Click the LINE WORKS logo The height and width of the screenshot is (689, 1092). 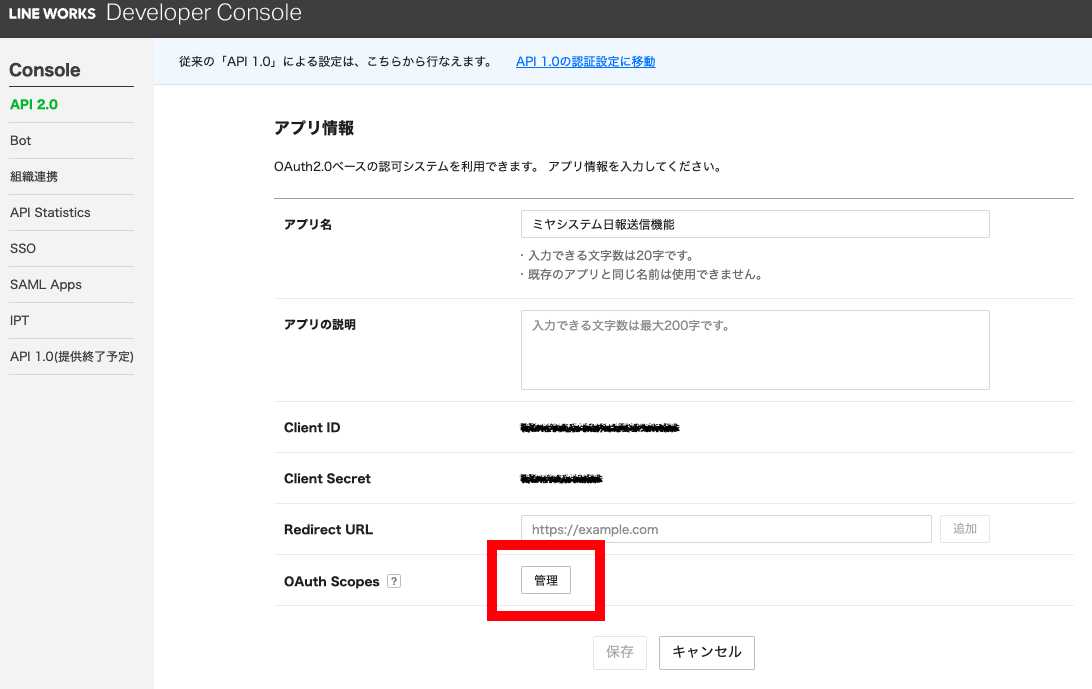pyautogui.click(x=52, y=13)
